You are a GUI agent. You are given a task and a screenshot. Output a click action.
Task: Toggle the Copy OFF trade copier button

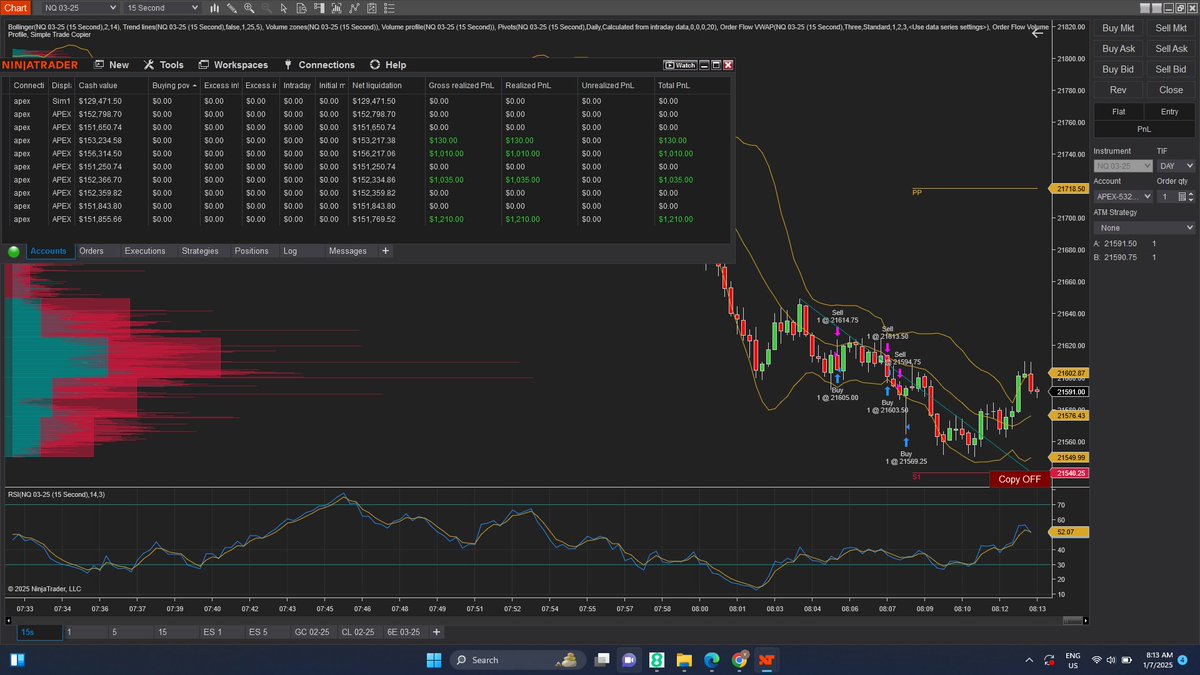[x=1020, y=479]
